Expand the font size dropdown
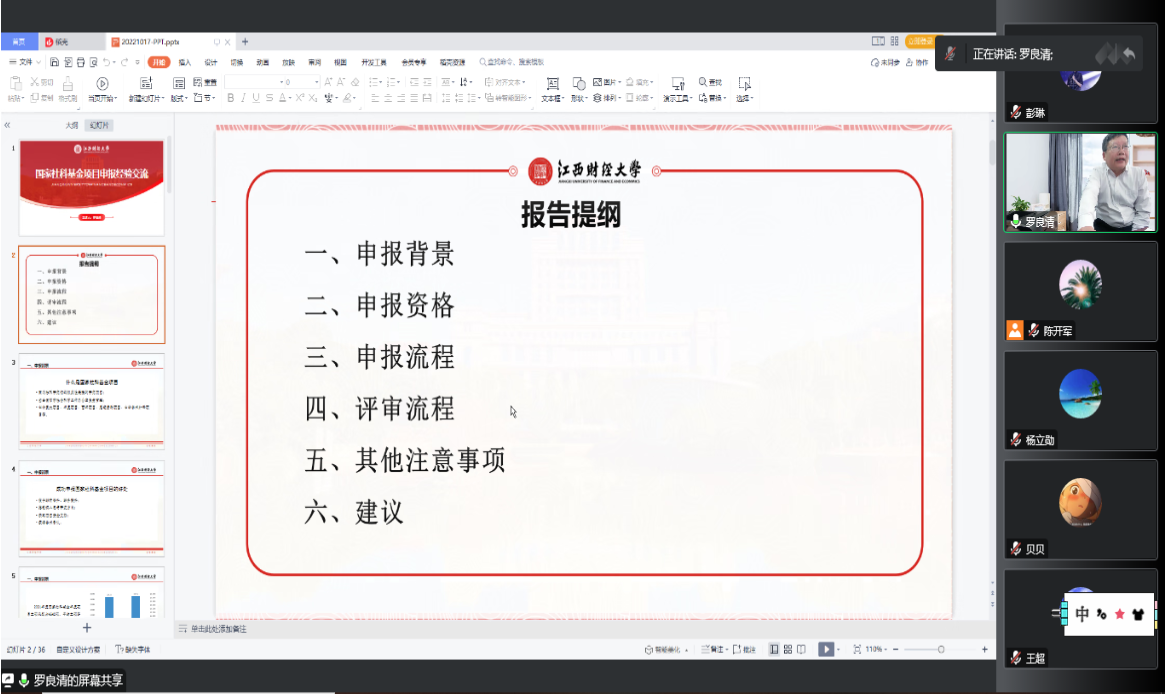 click(317, 82)
